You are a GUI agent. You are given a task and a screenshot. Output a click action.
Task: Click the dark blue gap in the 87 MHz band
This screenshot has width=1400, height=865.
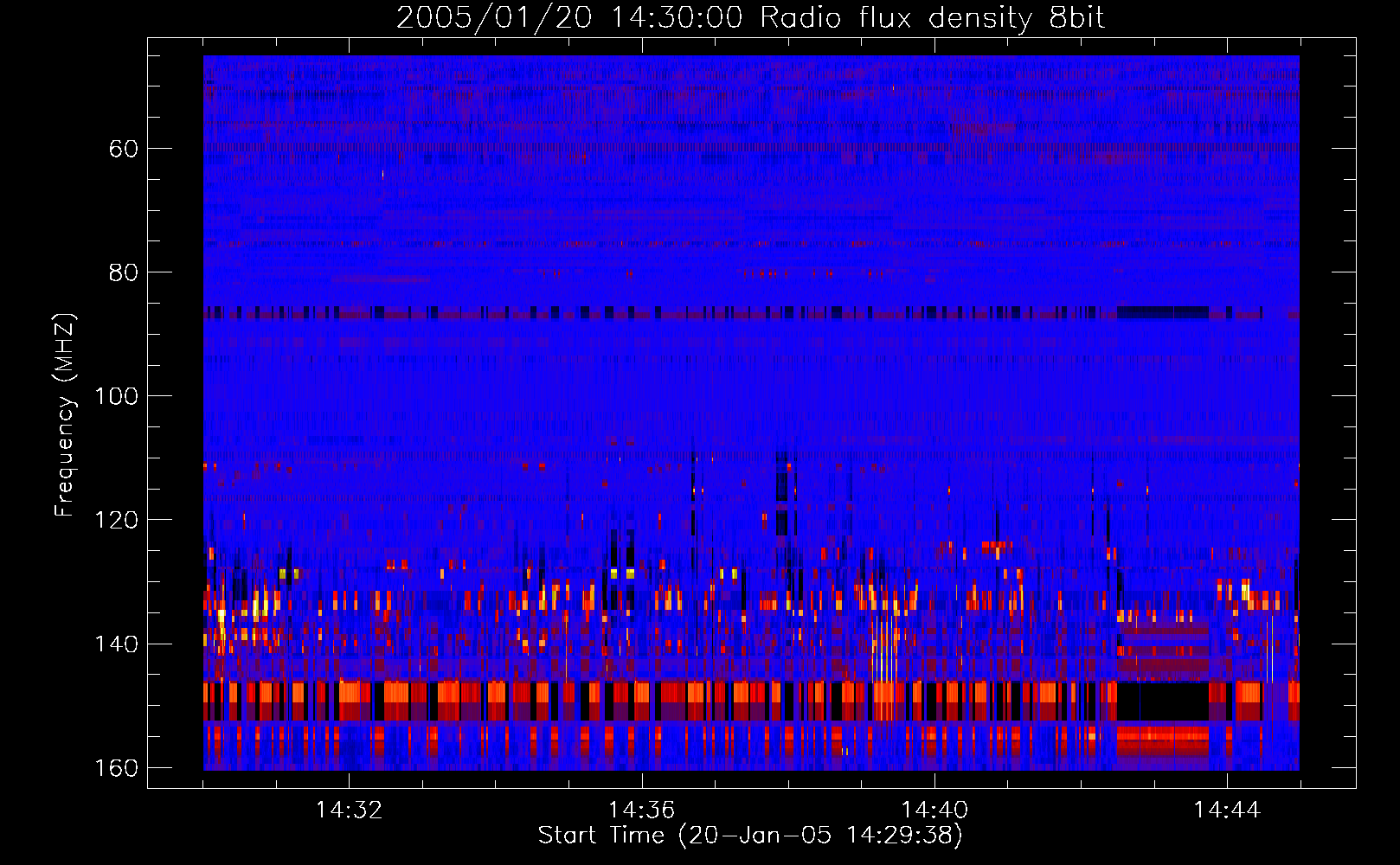point(1163,312)
